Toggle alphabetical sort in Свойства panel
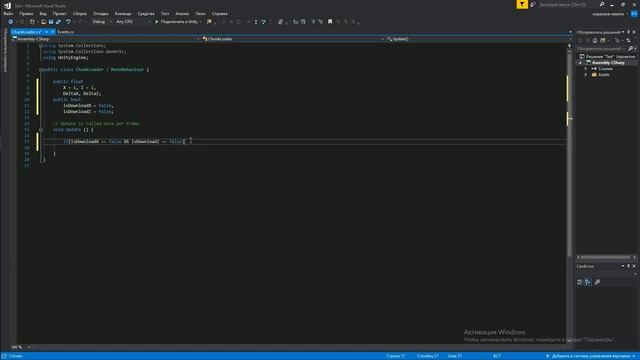The height and width of the screenshot is (360, 640). coord(588,282)
